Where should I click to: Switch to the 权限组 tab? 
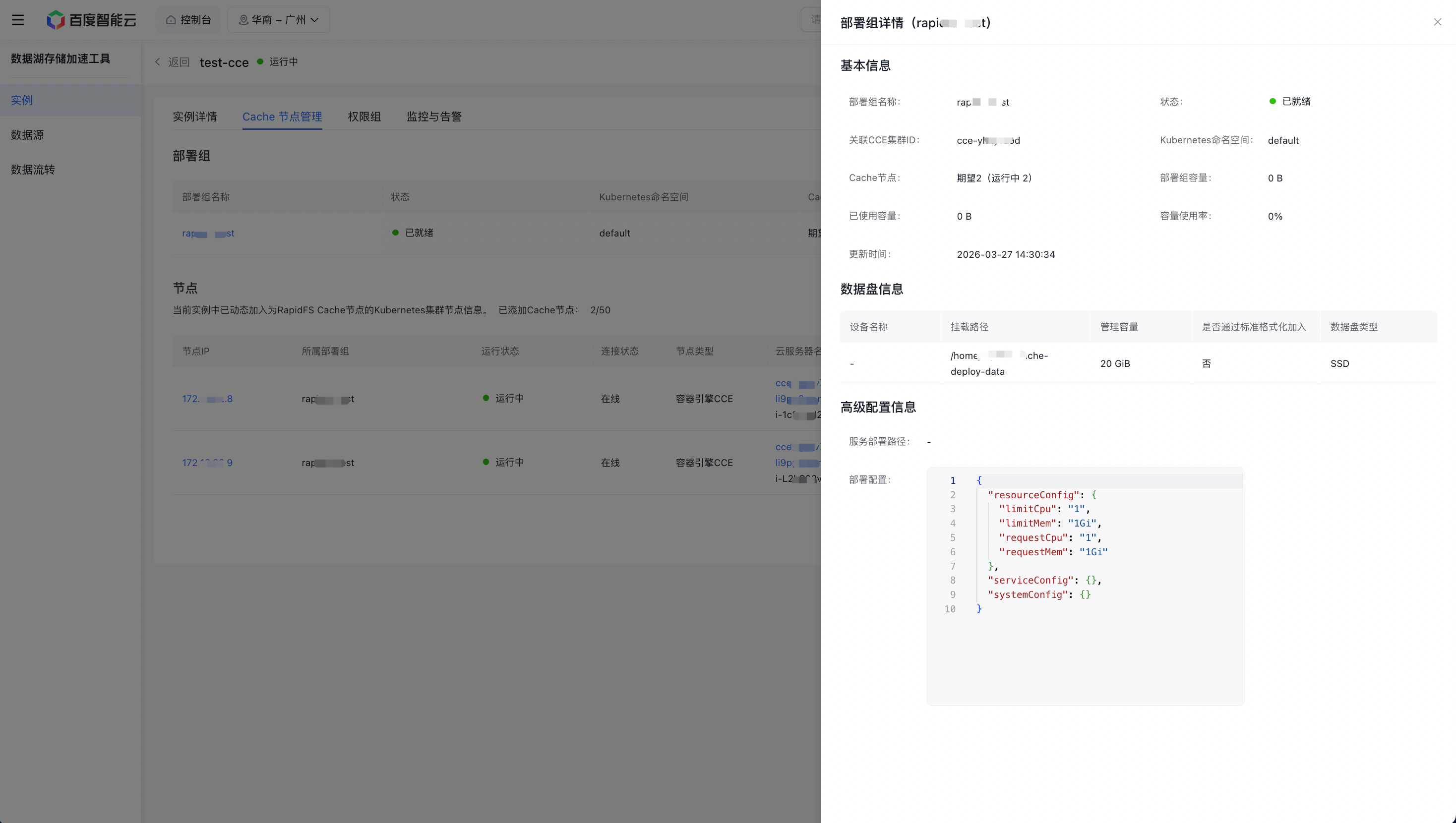click(x=364, y=117)
